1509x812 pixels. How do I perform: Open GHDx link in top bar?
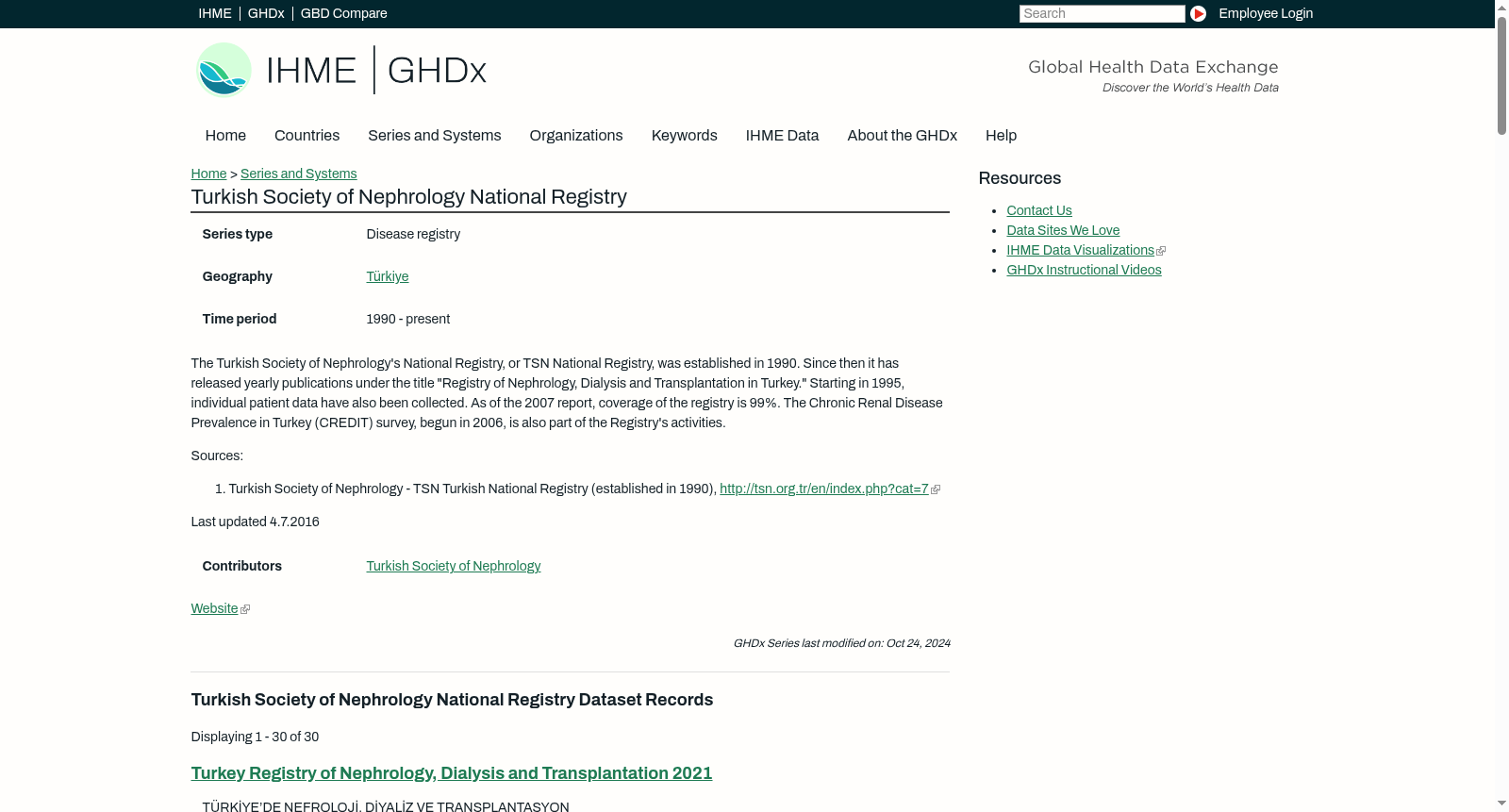(x=266, y=13)
